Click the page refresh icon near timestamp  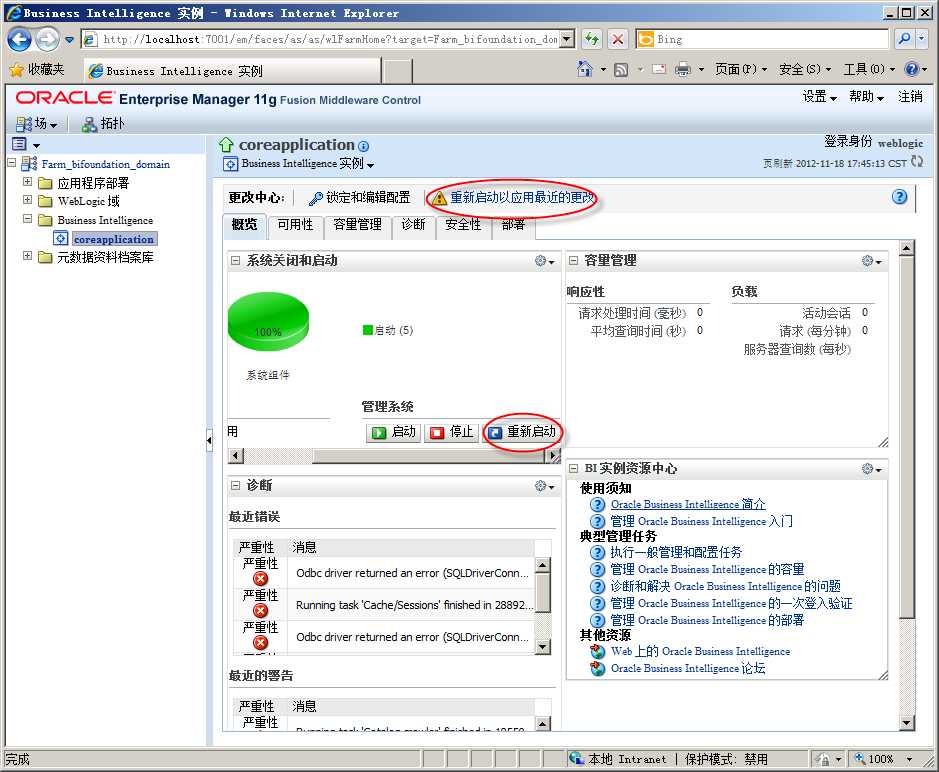coord(917,161)
